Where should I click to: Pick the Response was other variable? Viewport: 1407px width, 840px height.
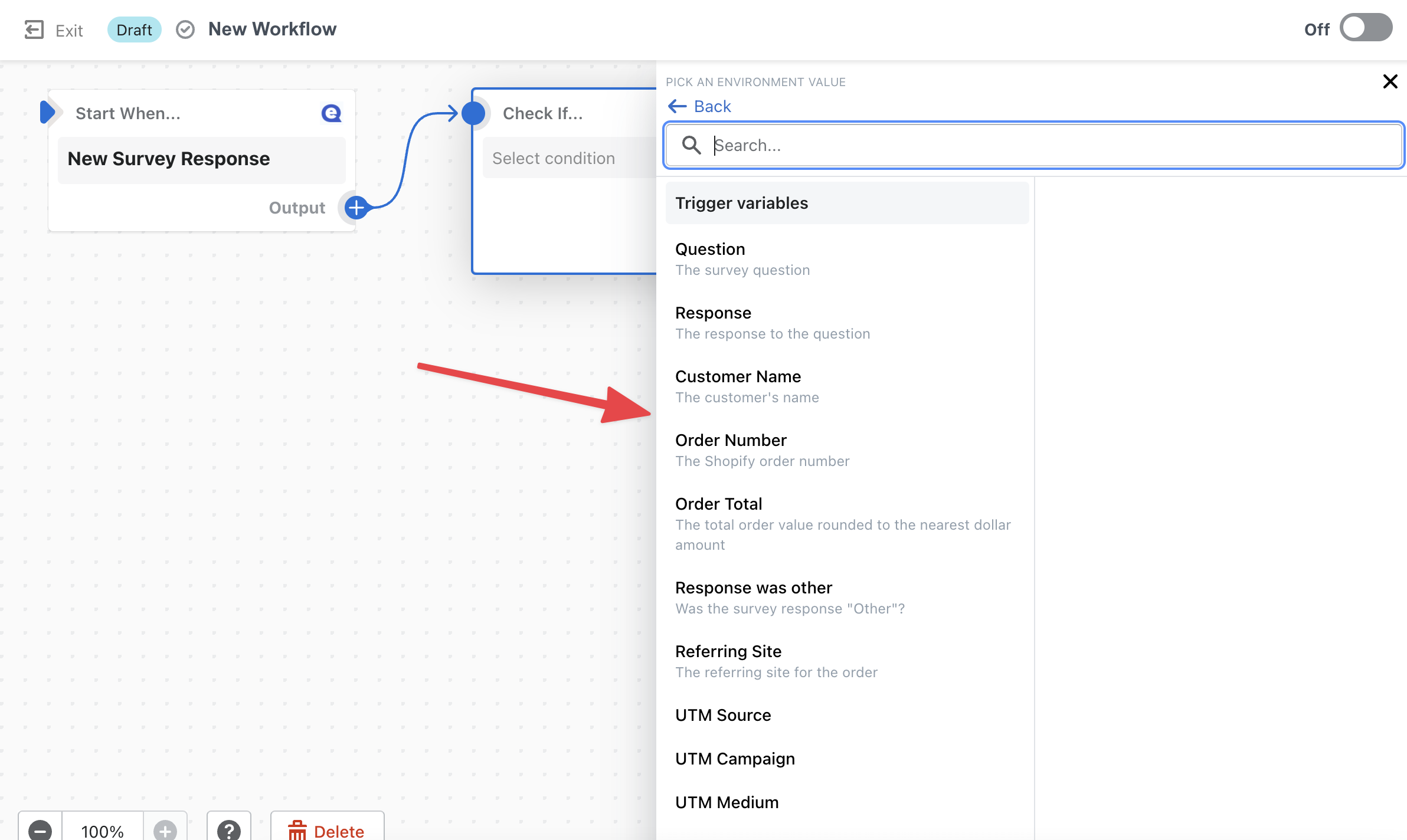[x=847, y=598]
